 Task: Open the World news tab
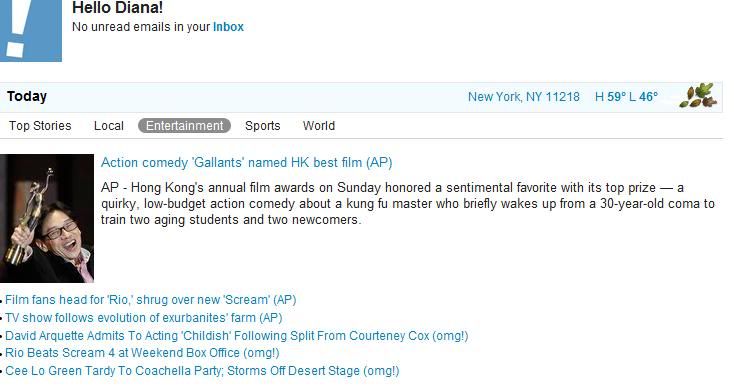[x=319, y=126]
